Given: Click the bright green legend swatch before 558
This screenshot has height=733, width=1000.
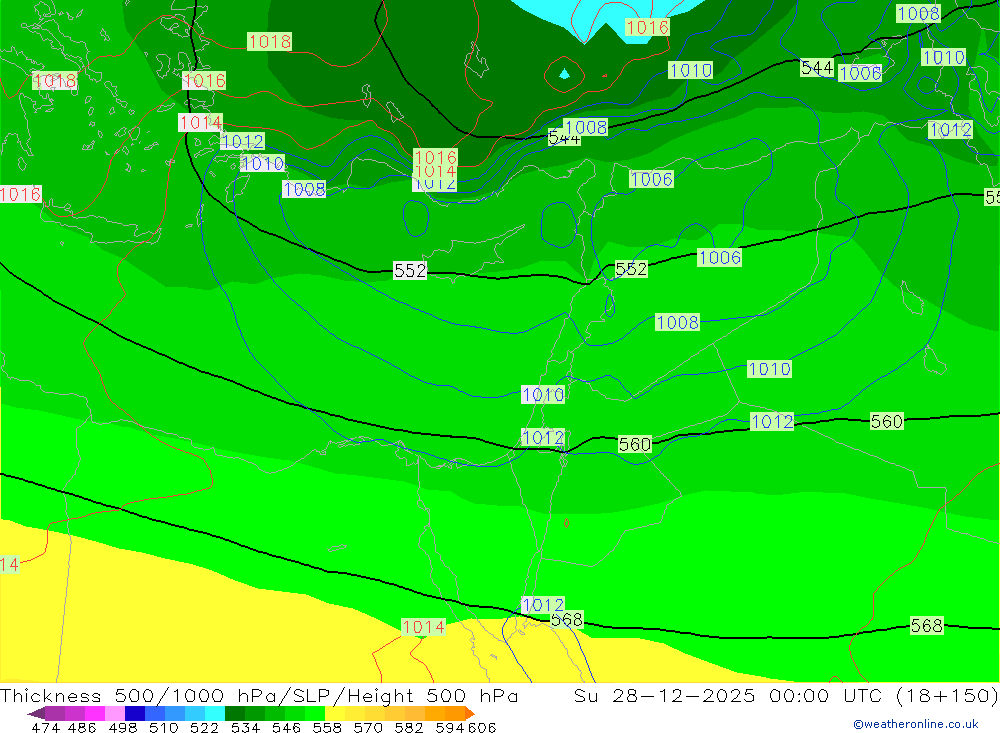Looking at the screenshot, I should click(315, 713).
